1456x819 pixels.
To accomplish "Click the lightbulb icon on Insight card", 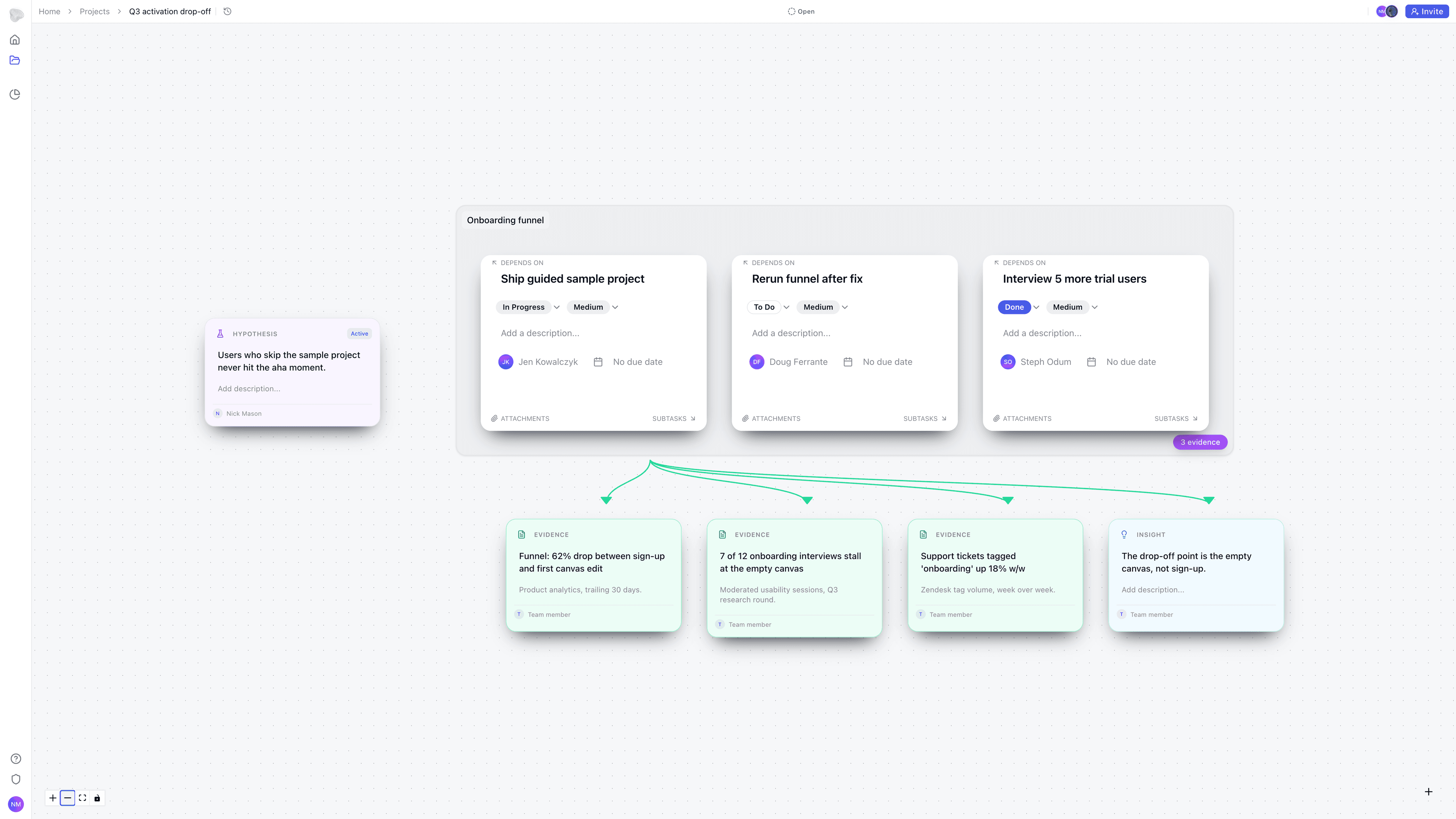I will coord(1124,534).
